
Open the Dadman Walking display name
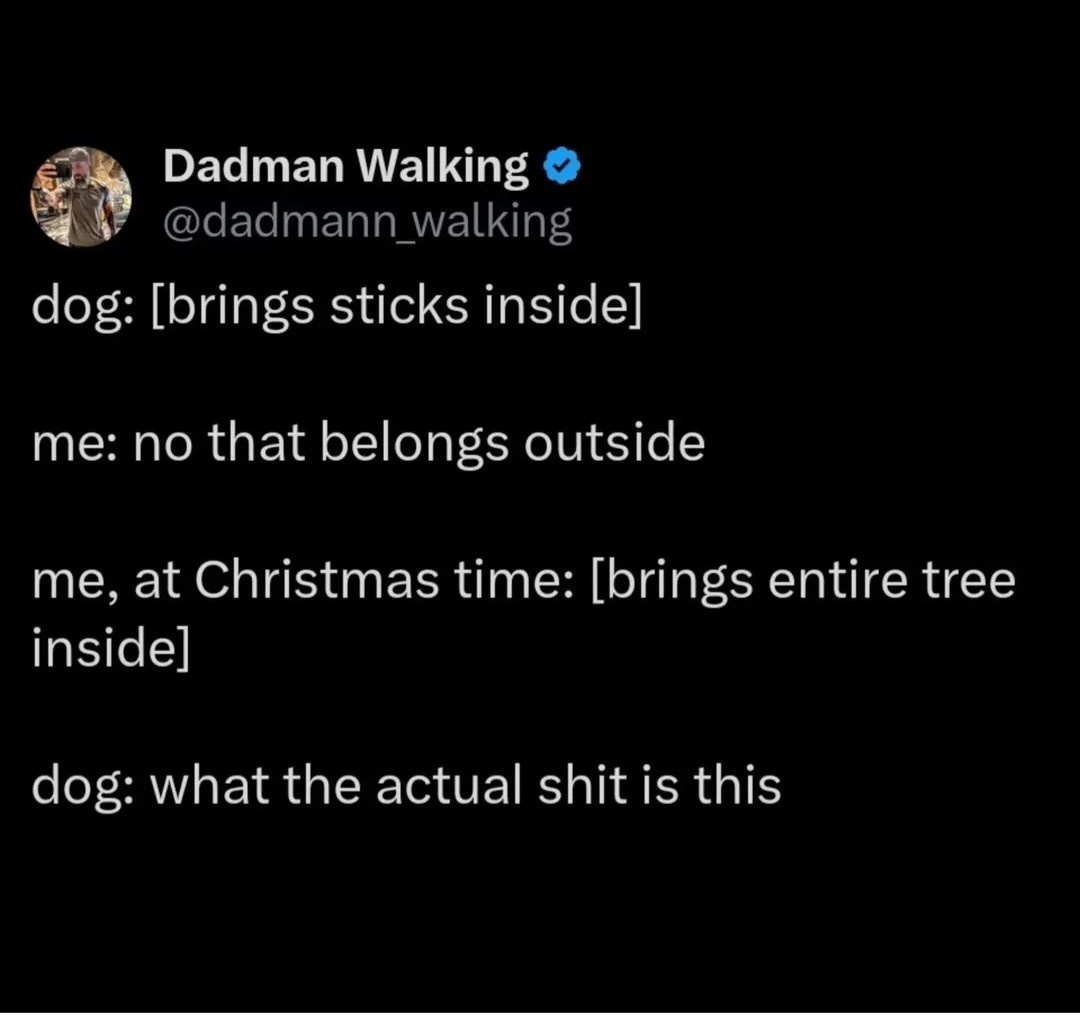[x=345, y=167]
